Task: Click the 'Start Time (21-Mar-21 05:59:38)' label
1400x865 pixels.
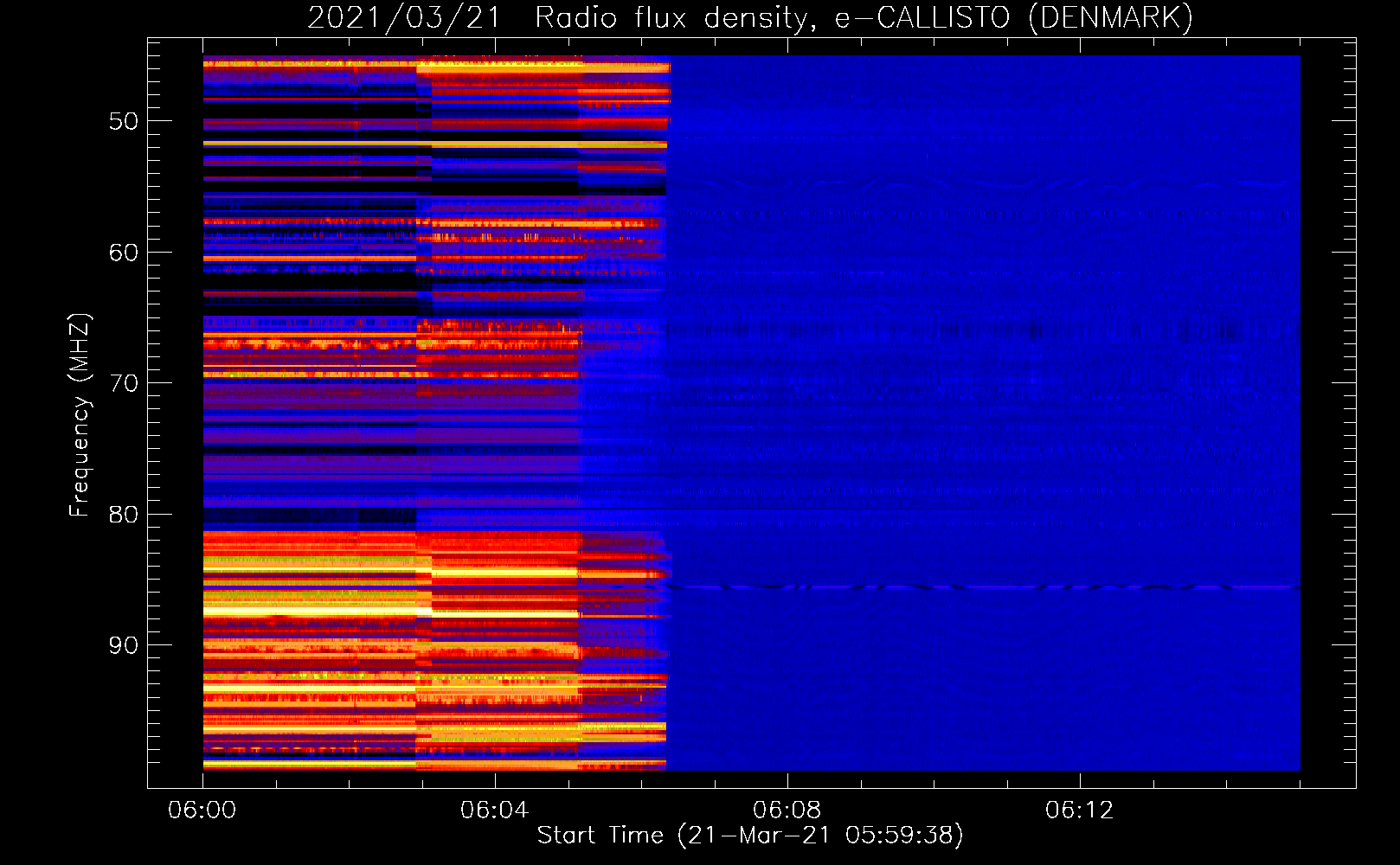Action: (x=750, y=836)
